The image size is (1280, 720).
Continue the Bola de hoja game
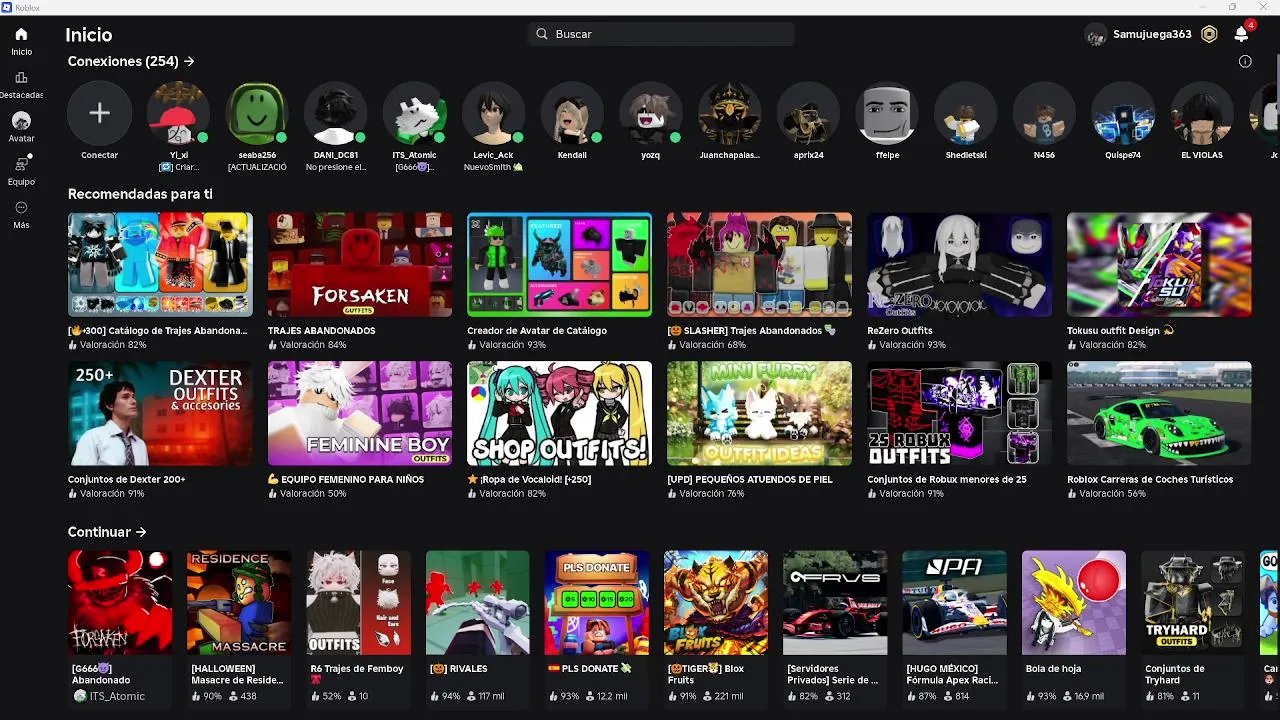[1074, 602]
